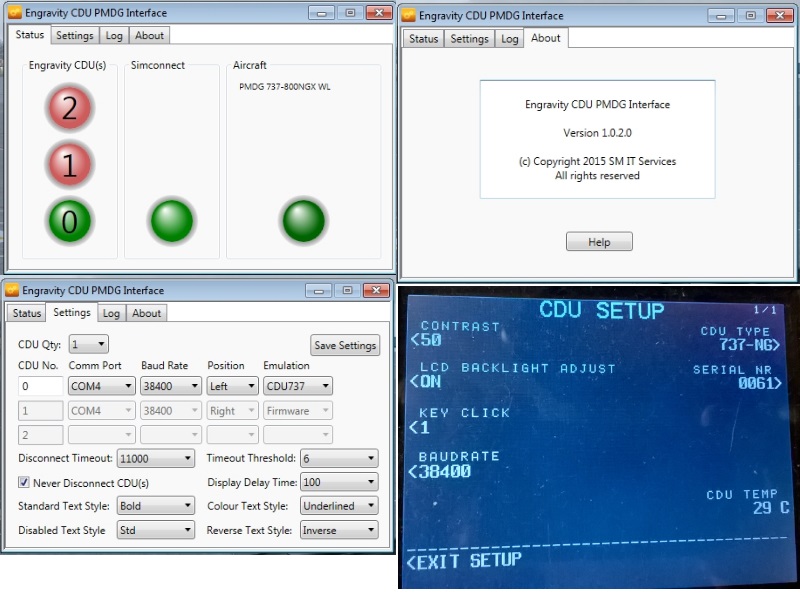Click the red CDU 1 status indicator
Screen dimensions: 800x600
[69, 165]
